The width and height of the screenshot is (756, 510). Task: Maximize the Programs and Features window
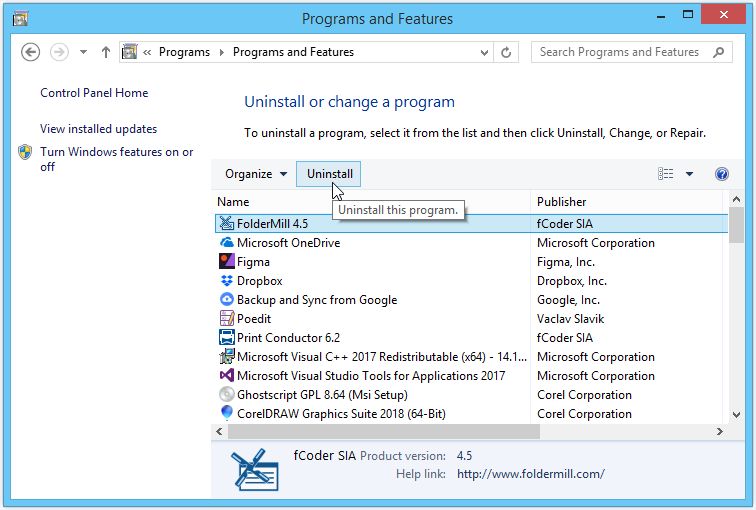pyautogui.click(x=688, y=15)
